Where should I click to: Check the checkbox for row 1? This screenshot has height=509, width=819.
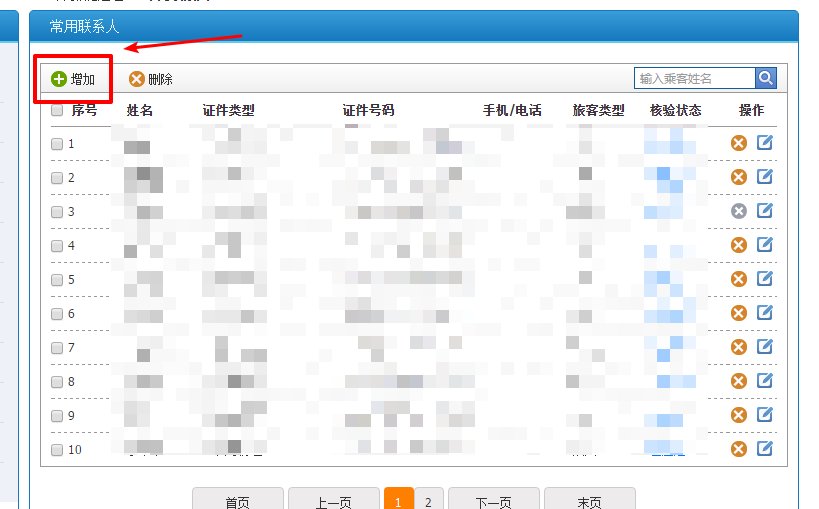[x=57, y=144]
